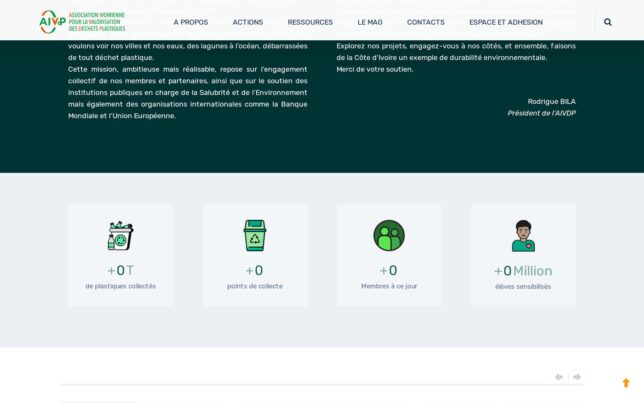
Task: Click the 'de plastiques collectés' label
Action: click(120, 286)
